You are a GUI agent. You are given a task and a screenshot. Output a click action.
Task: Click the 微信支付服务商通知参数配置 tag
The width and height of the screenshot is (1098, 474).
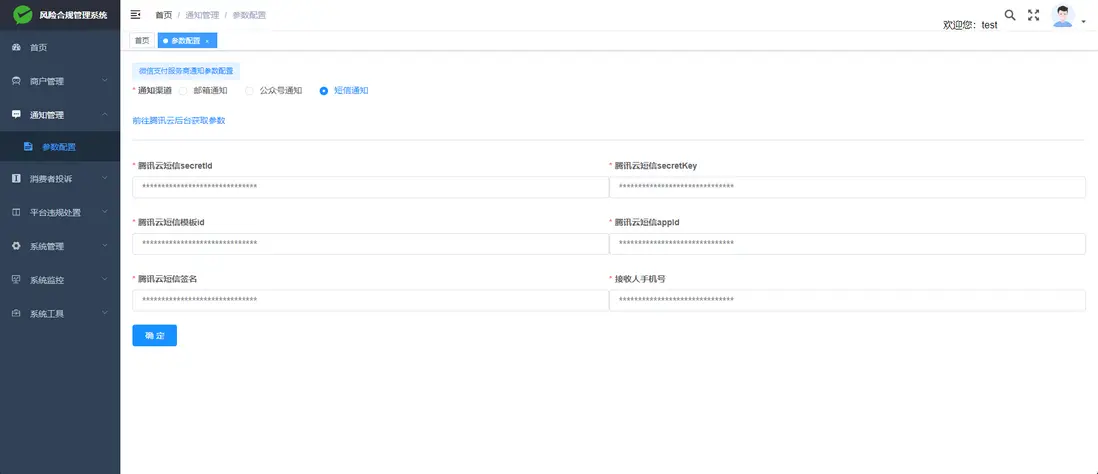point(186,71)
